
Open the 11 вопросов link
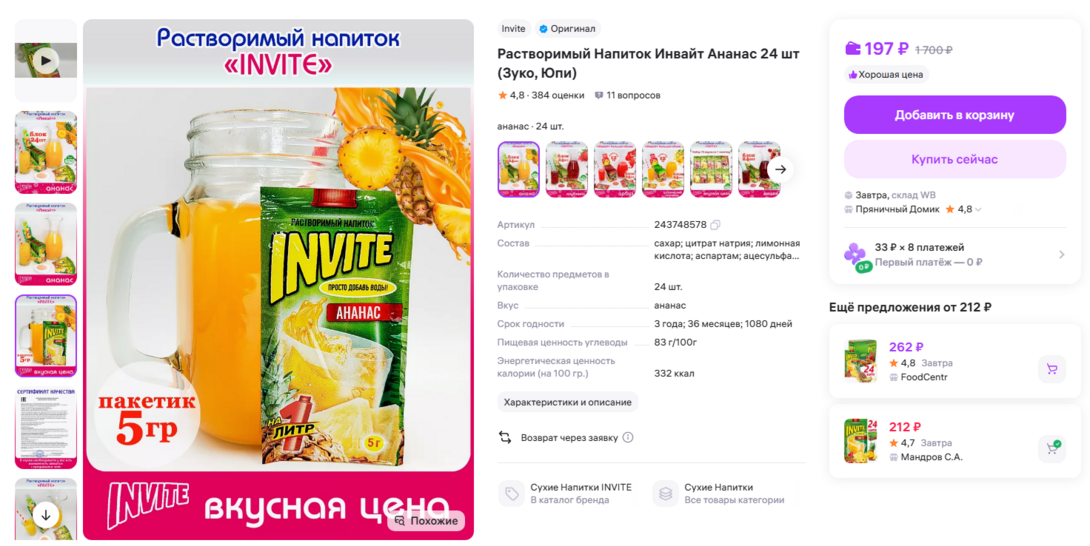point(627,95)
